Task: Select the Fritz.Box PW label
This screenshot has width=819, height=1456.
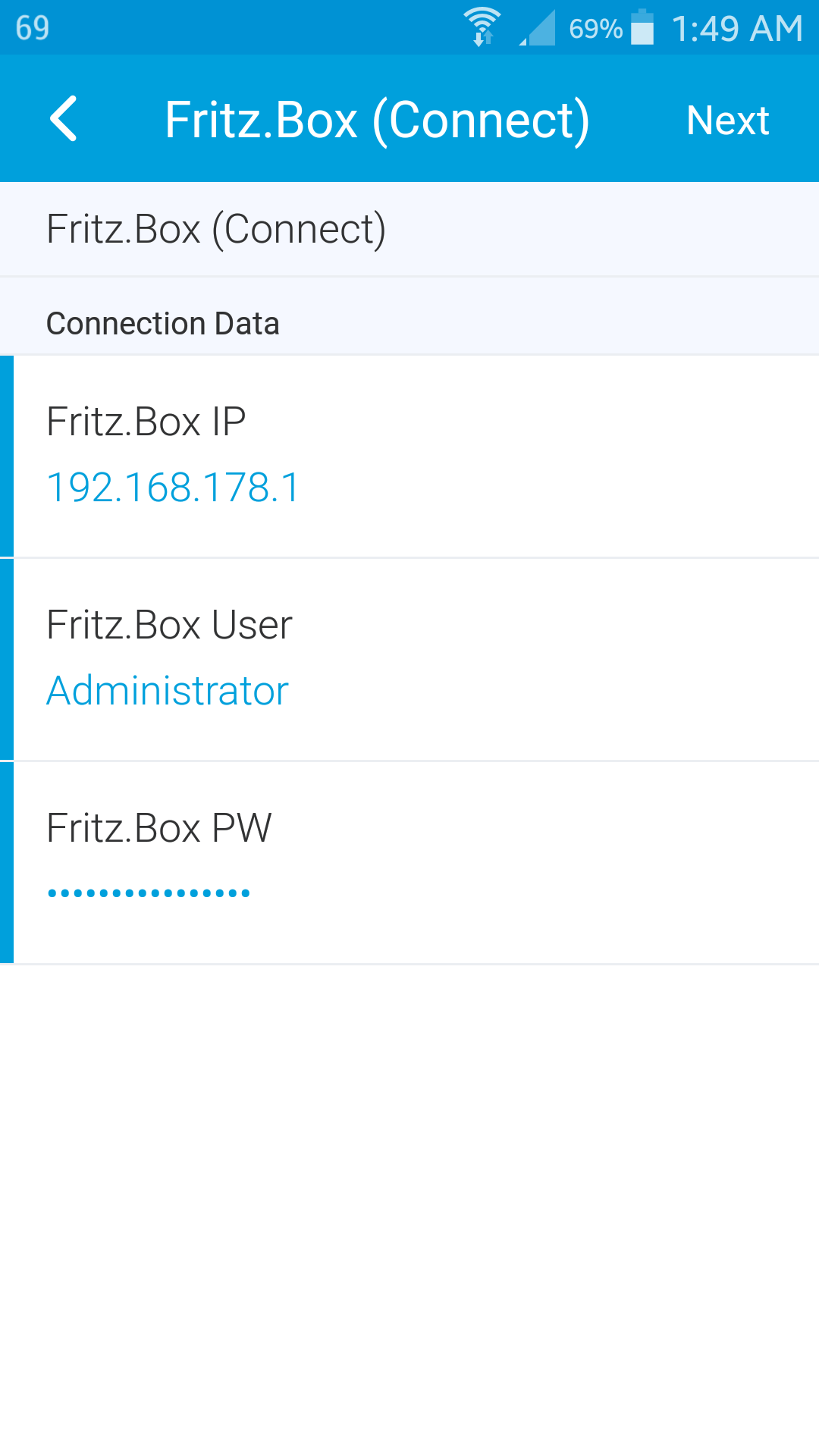Action: [x=158, y=828]
